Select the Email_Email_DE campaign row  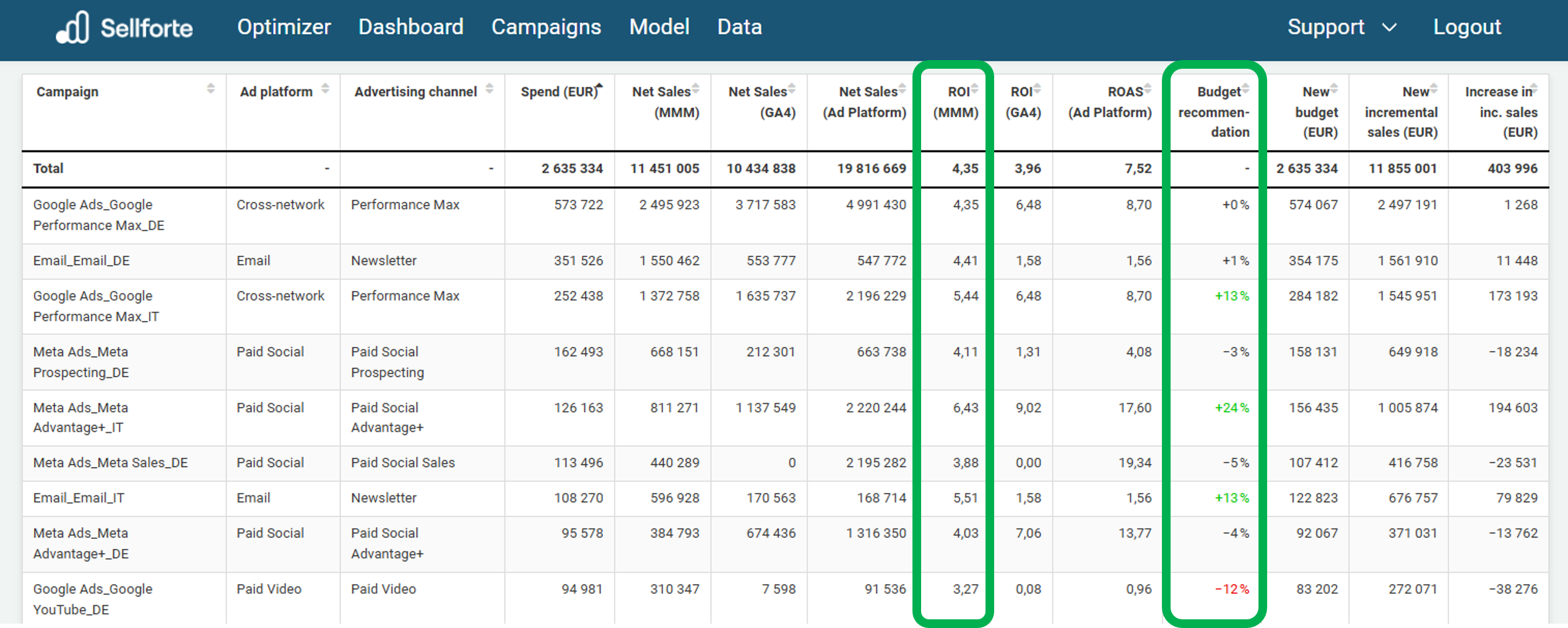coord(81,261)
